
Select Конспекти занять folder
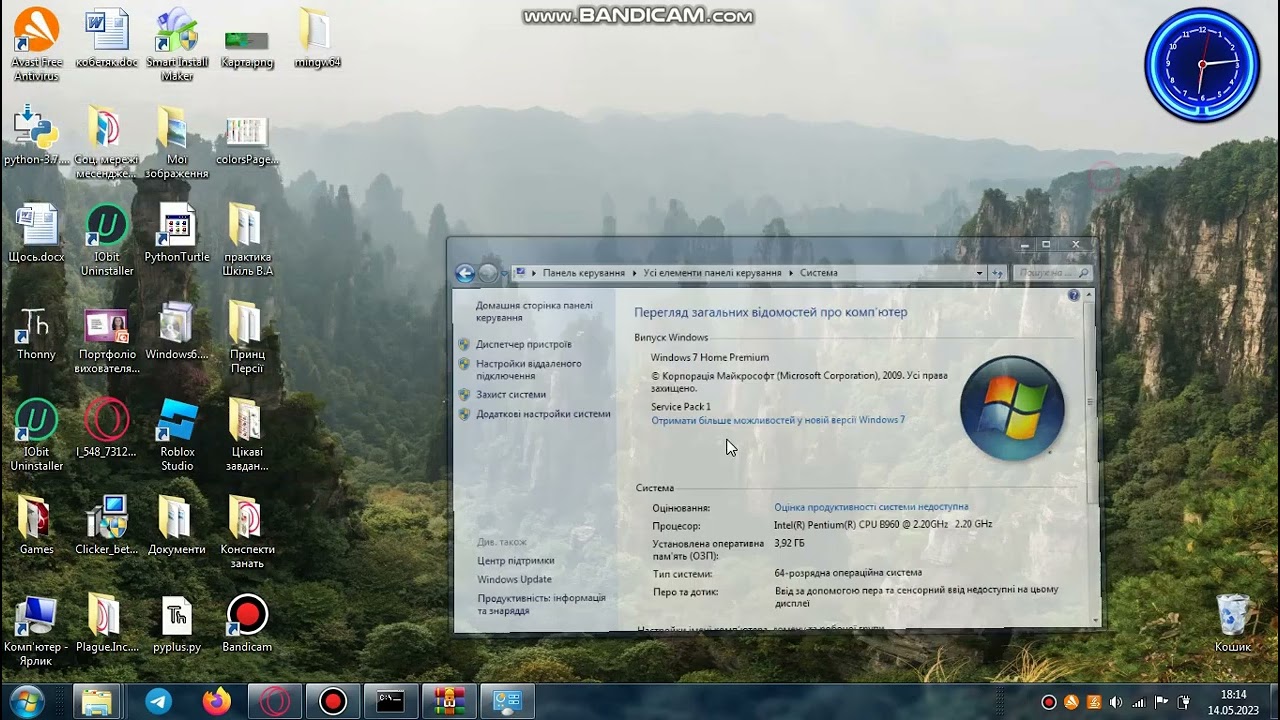[x=247, y=532]
